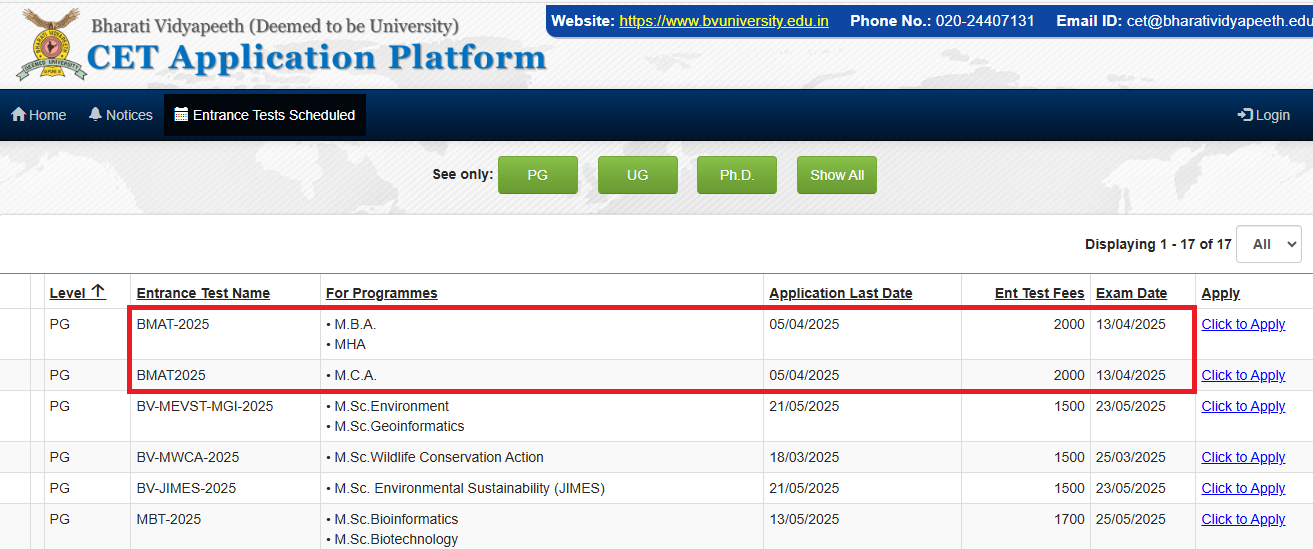Open the Login page
This screenshot has width=1313, height=549.
pos(1264,115)
